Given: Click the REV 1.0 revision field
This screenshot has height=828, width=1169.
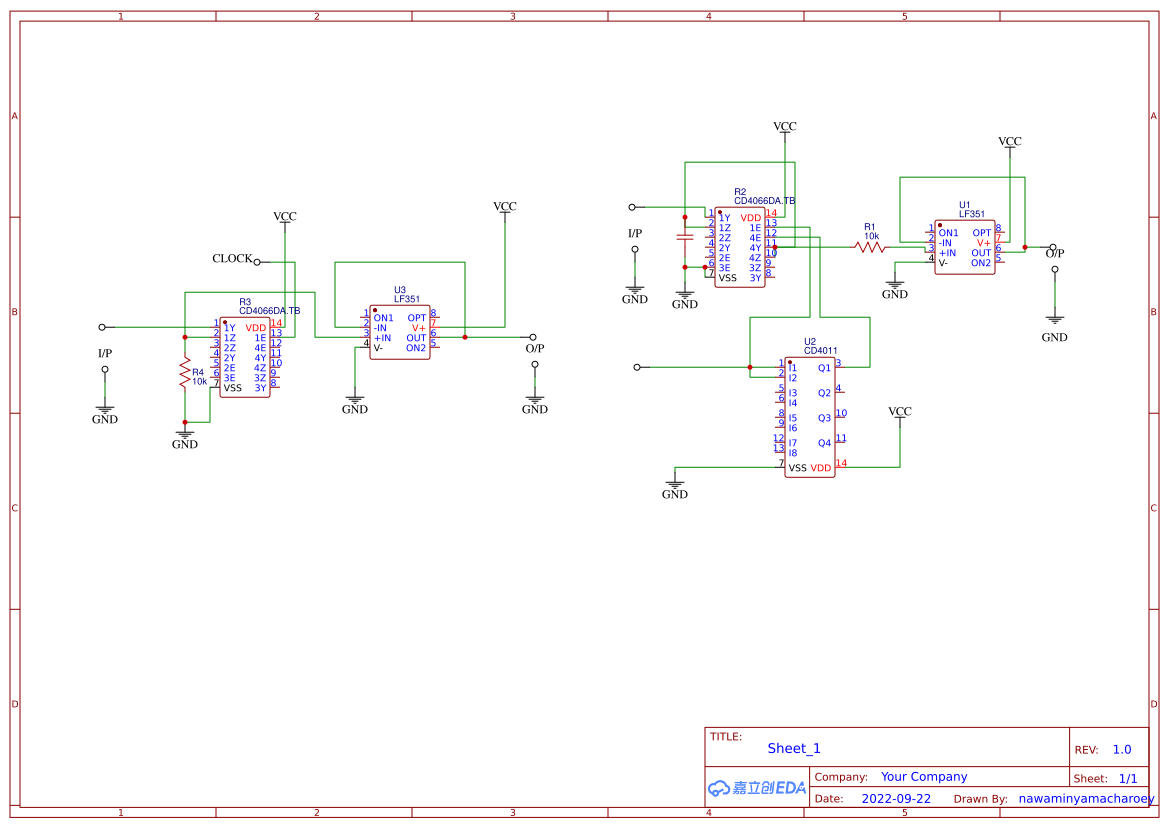Looking at the screenshot, I should click(x=1121, y=749).
